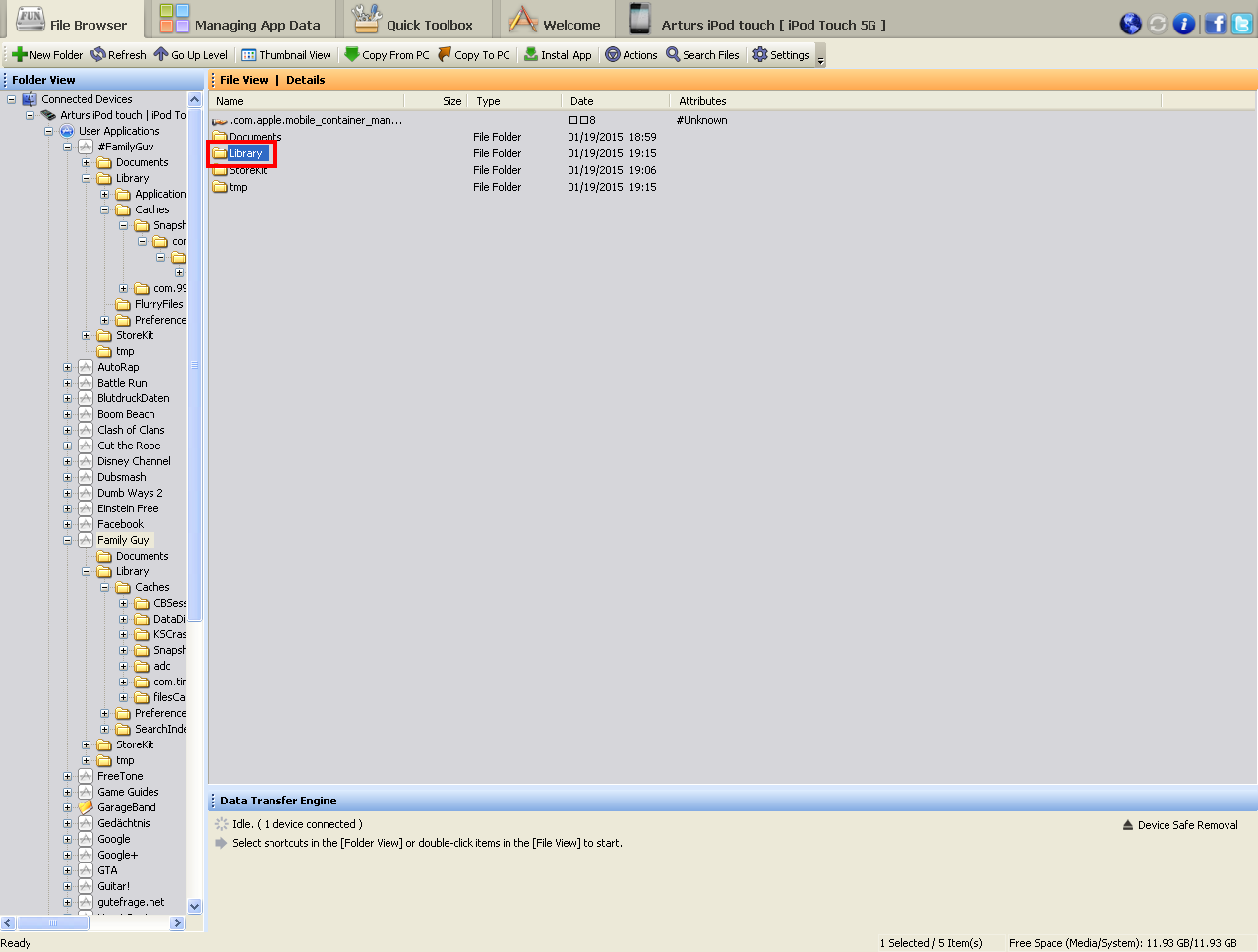
Task: Expand the AutoRap app node
Action: (67, 367)
